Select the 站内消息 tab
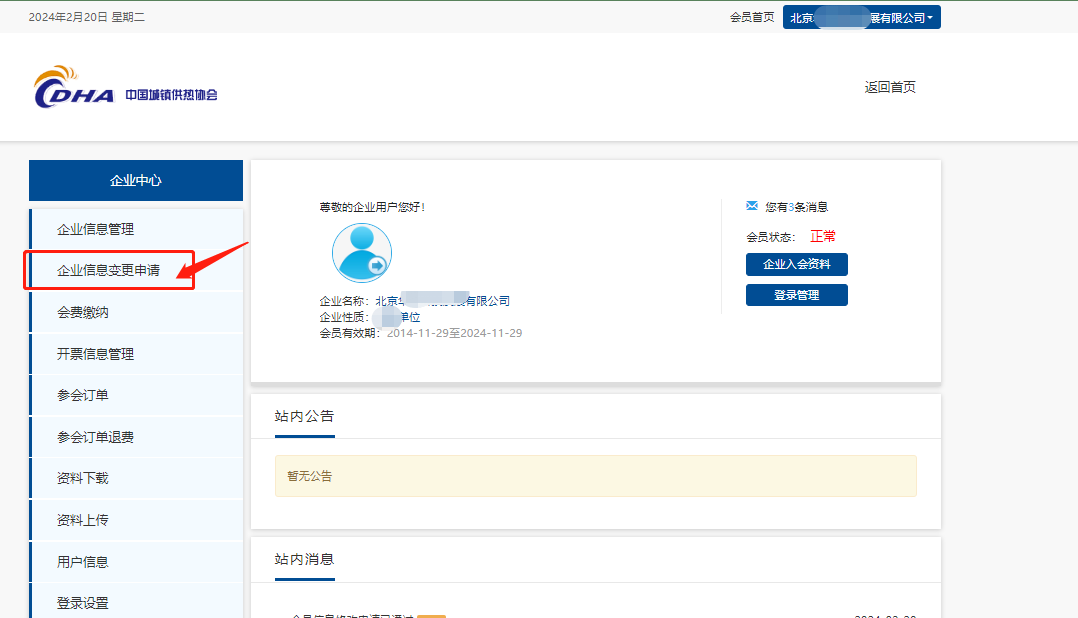 [x=305, y=560]
